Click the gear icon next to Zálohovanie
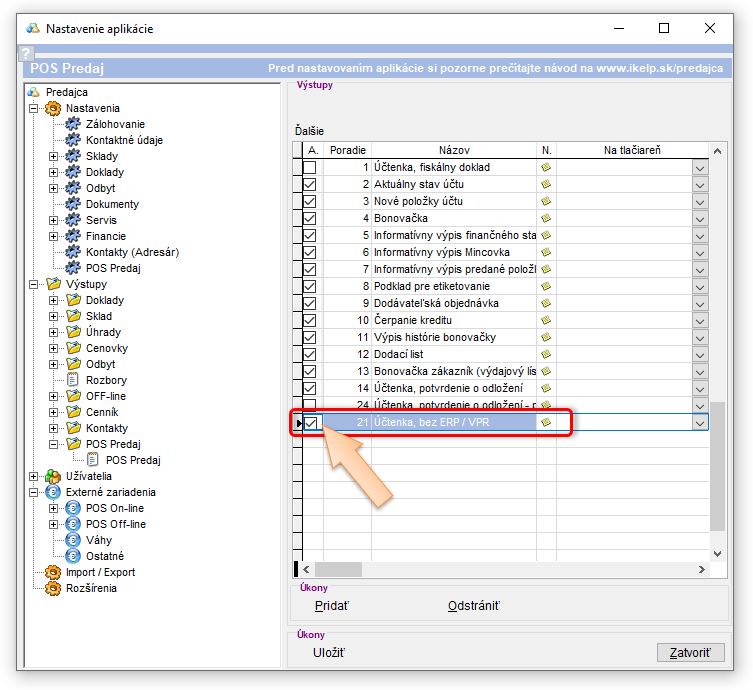Image resolution: width=753 pixels, height=690 pixels. (72, 124)
